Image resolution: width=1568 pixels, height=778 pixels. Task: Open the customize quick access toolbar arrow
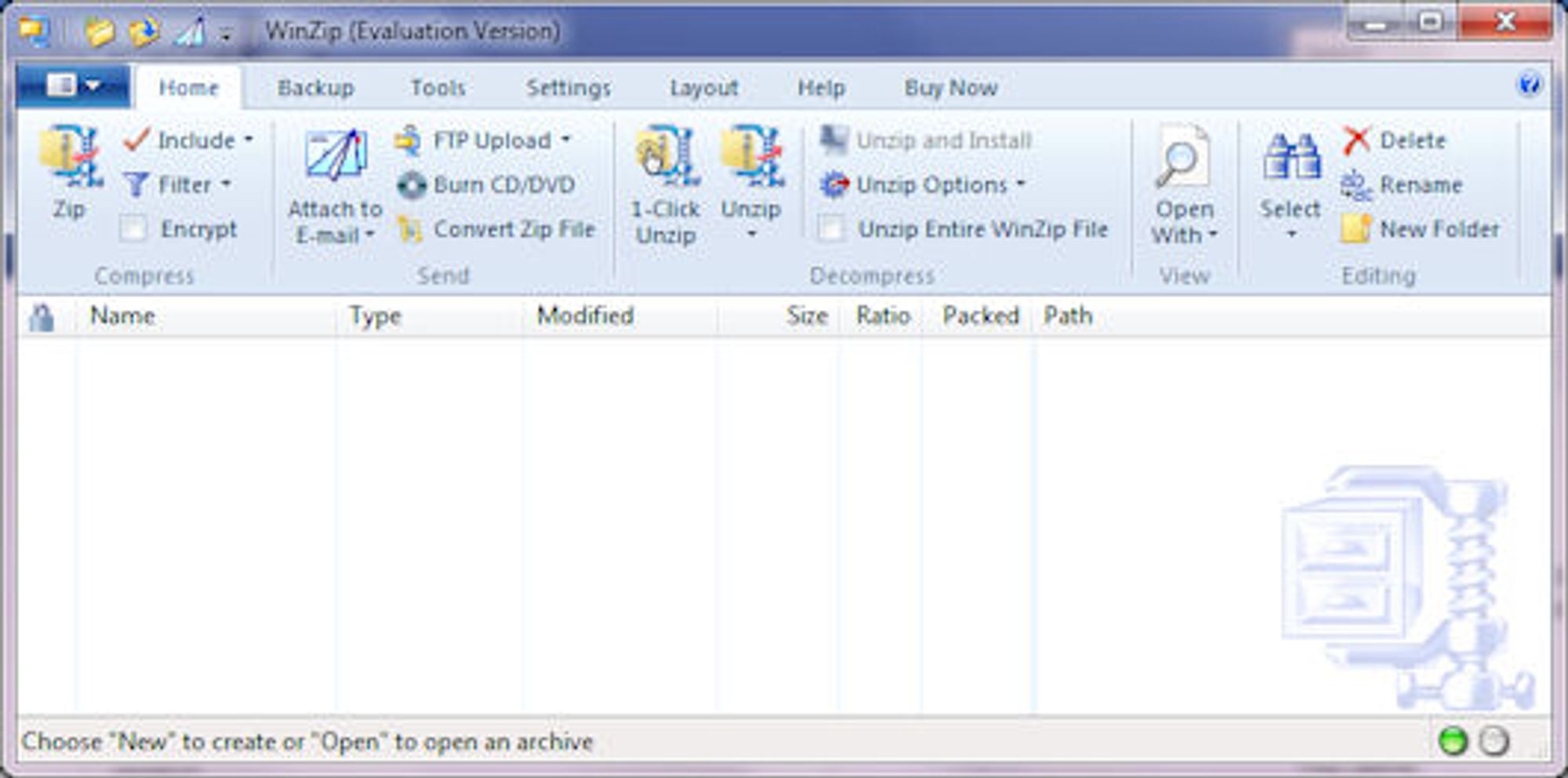(x=226, y=35)
